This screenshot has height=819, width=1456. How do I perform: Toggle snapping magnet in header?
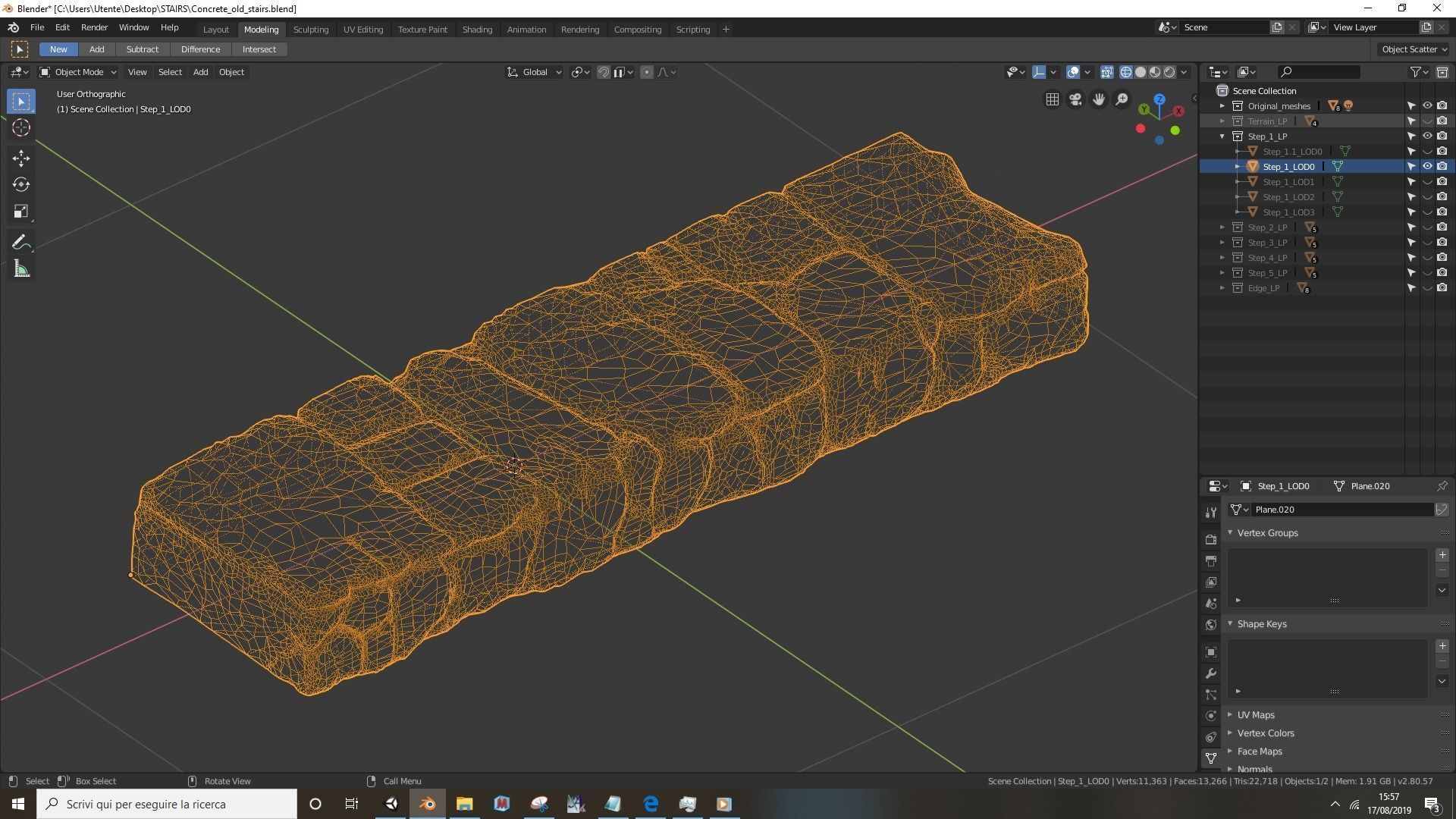(x=604, y=72)
